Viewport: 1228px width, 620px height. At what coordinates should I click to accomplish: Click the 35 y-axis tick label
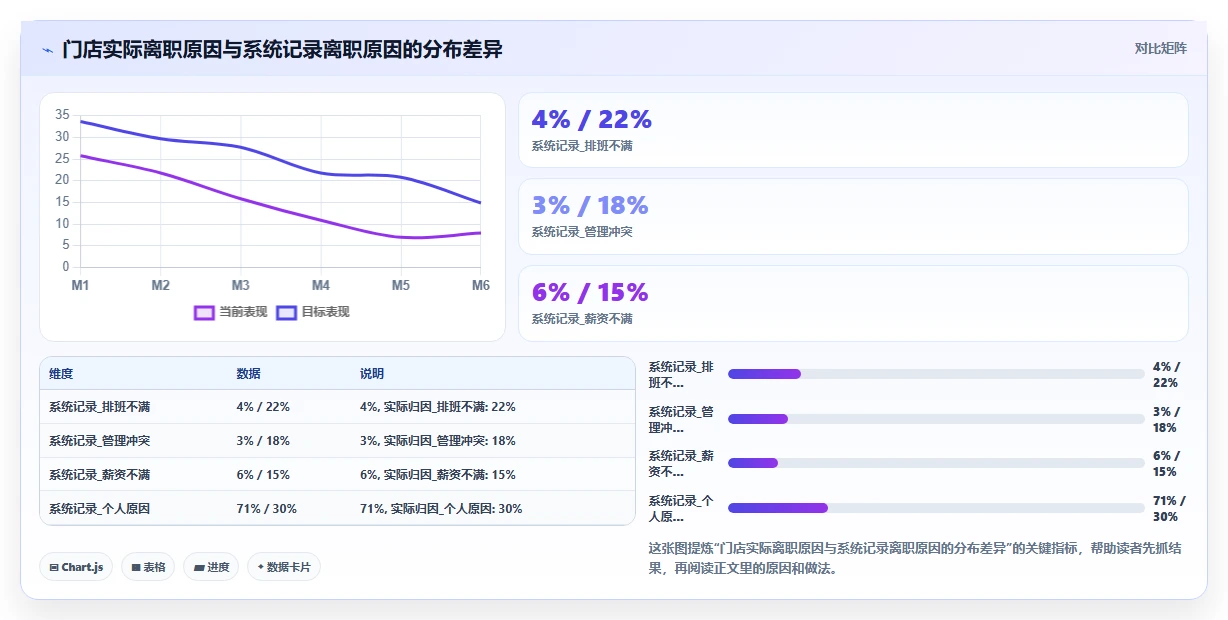tap(62, 115)
